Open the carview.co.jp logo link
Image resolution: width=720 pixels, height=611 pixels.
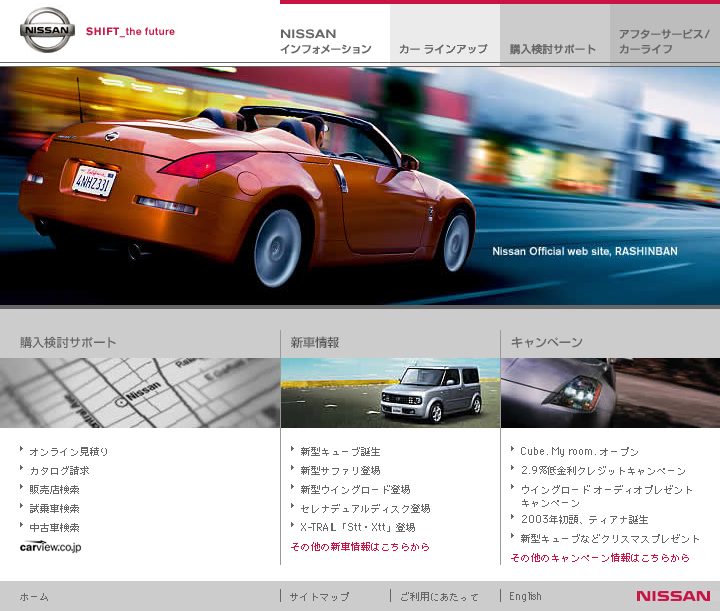tap(51, 547)
